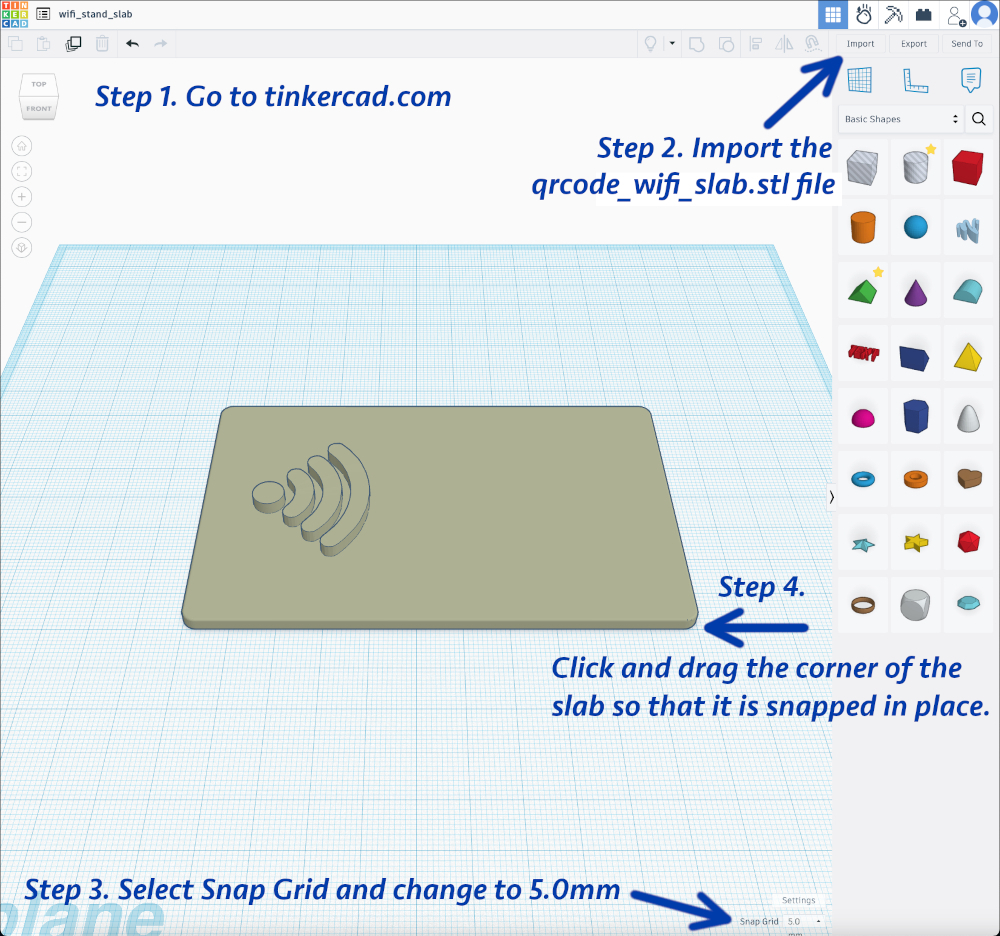Screen dimensions: 1000x936
Task: Select the purple Cone shape
Action: tap(916, 292)
